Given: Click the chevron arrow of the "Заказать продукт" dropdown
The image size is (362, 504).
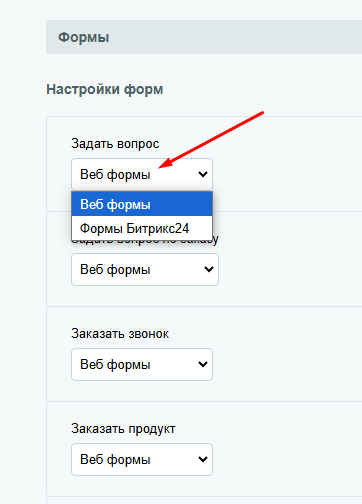Looking at the screenshot, I should (x=203, y=459).
